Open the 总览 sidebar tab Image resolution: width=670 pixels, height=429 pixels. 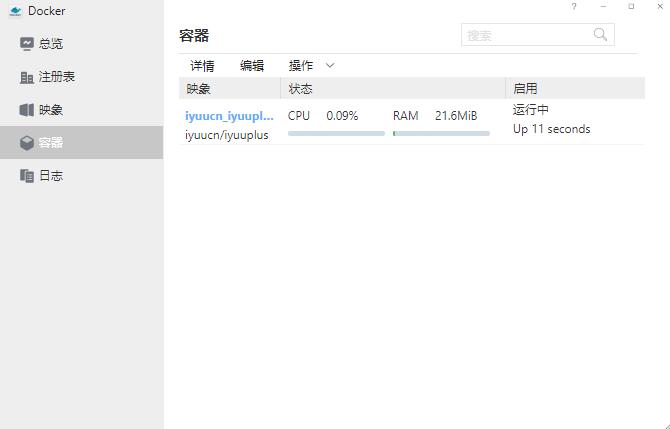click(82, 44)
